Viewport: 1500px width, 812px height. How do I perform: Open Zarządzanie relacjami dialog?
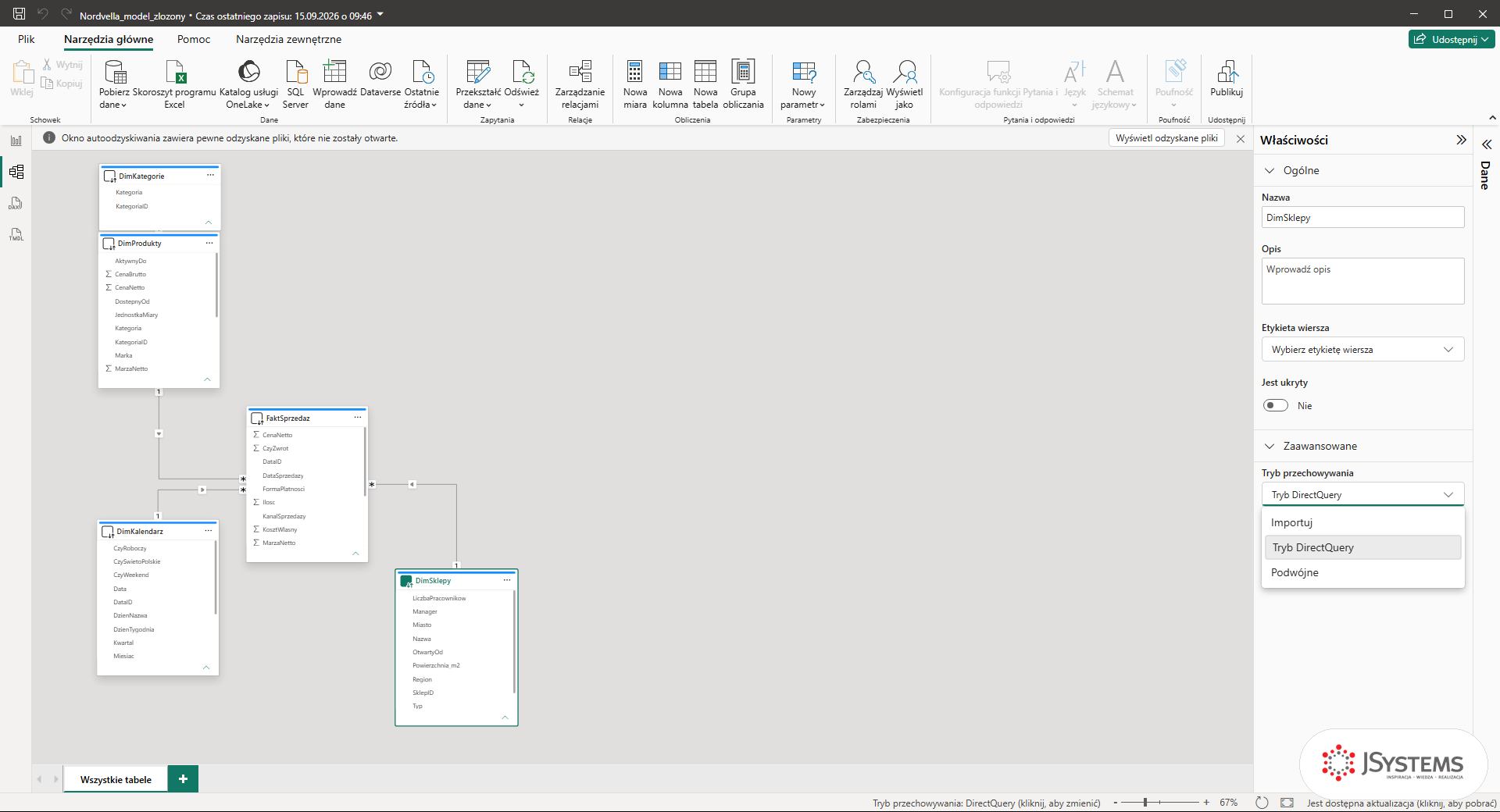tap(580, 84)
